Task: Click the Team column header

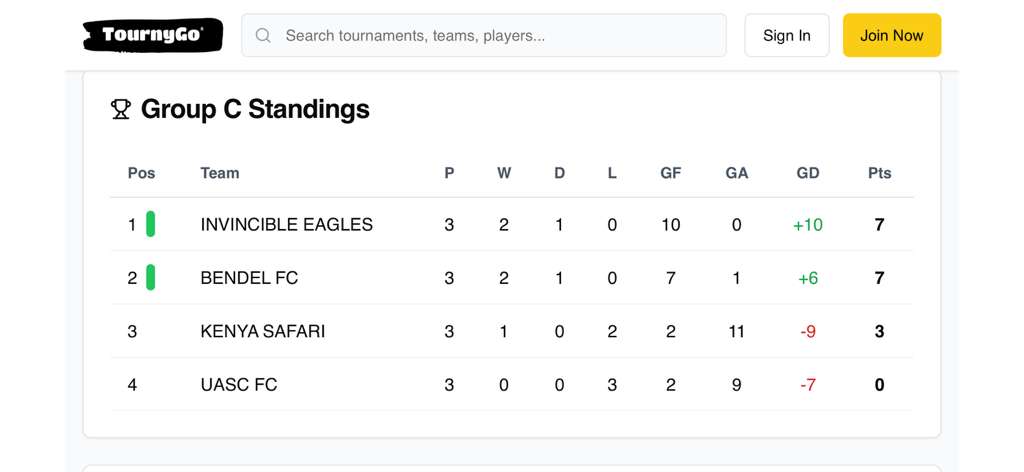Action: pyautogui.click(x=219, y=173)
